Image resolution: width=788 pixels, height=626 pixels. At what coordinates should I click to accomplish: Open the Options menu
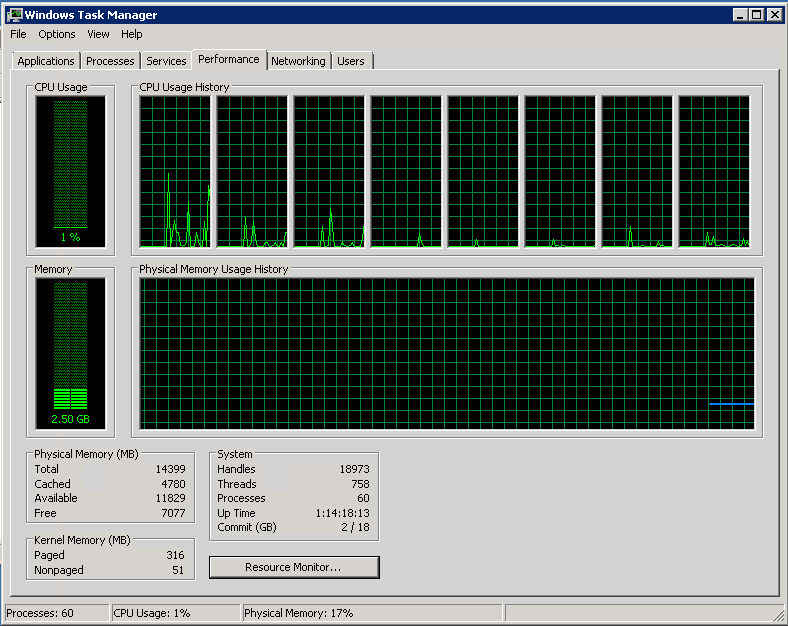pos(57,34)
